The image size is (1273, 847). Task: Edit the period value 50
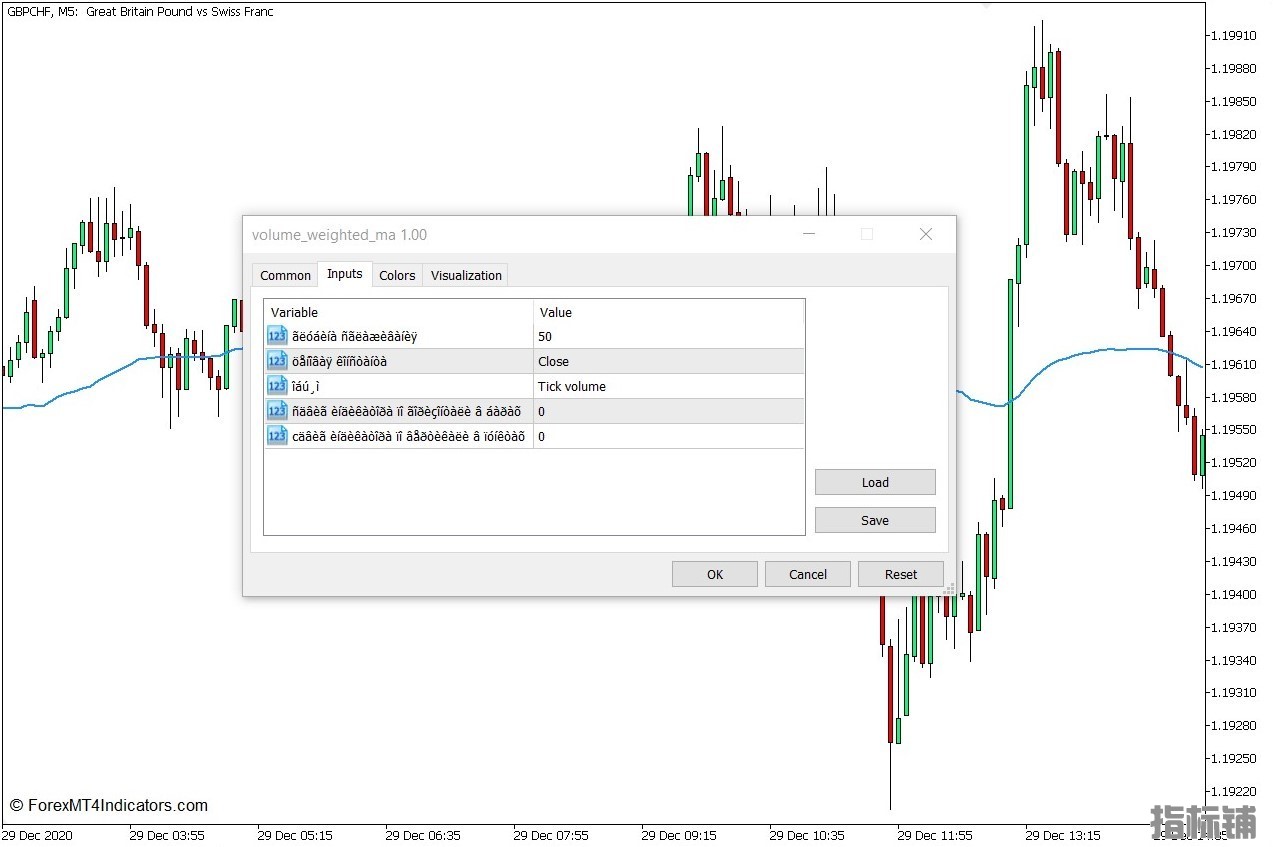(x=668, y=337)
